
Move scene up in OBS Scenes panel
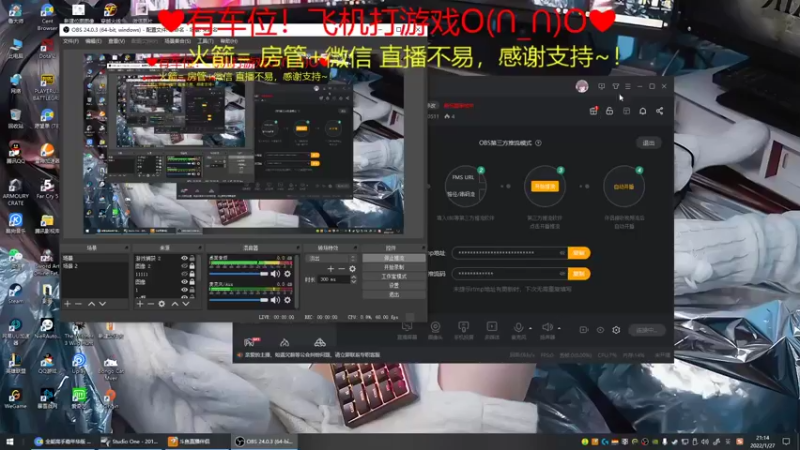pos(91,304)
